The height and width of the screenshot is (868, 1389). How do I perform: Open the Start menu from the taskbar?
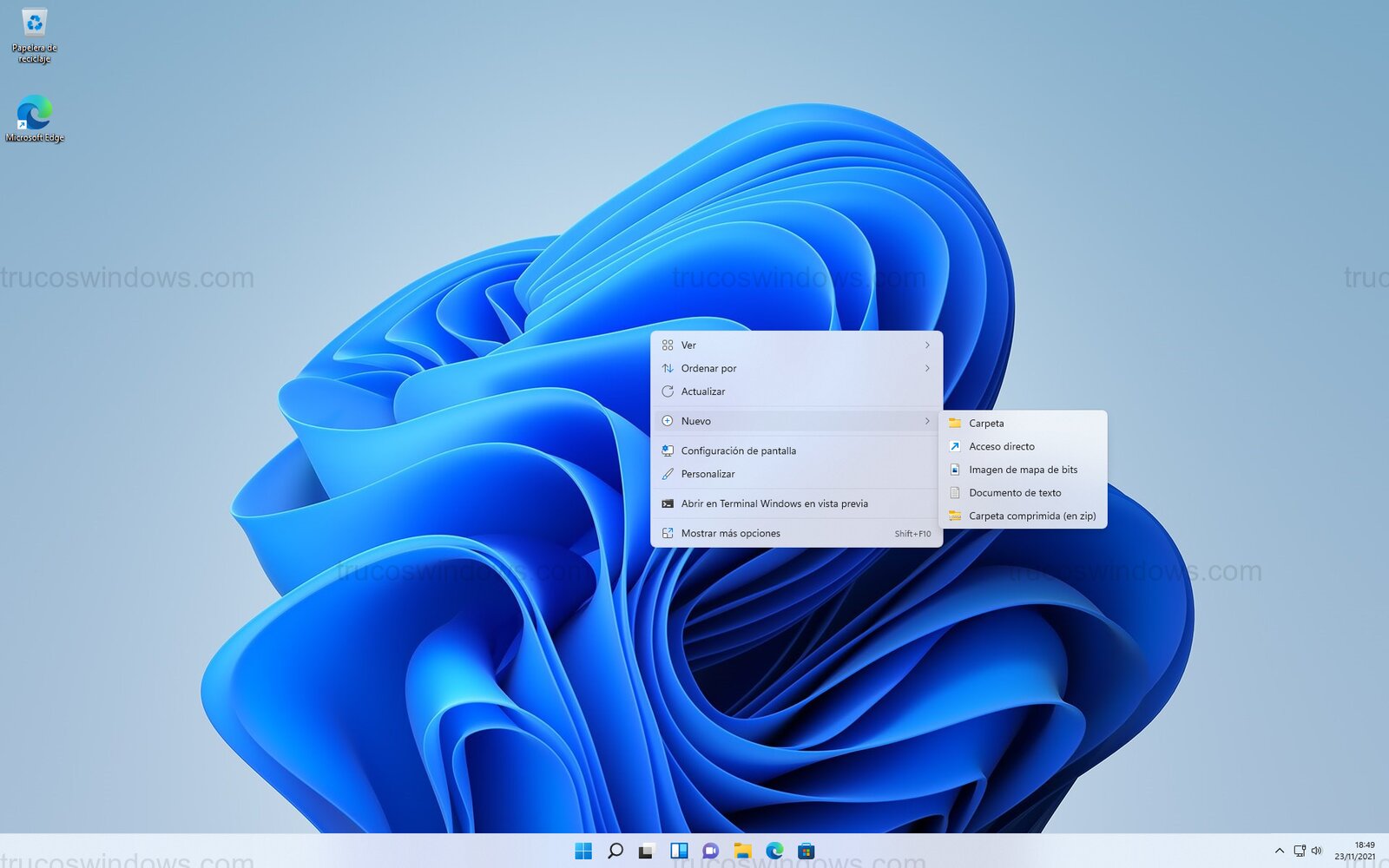[583, 851]
